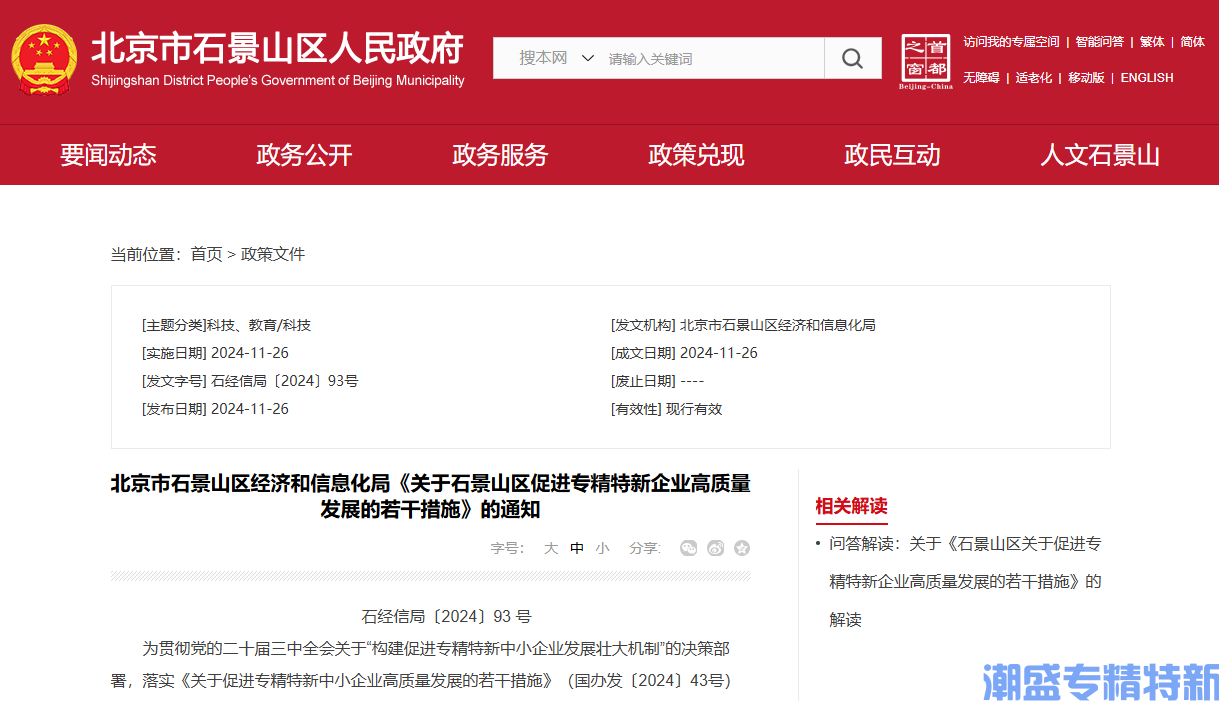
Task: Share article via QQ Zone star icon
Action: (x=742, y=548)
